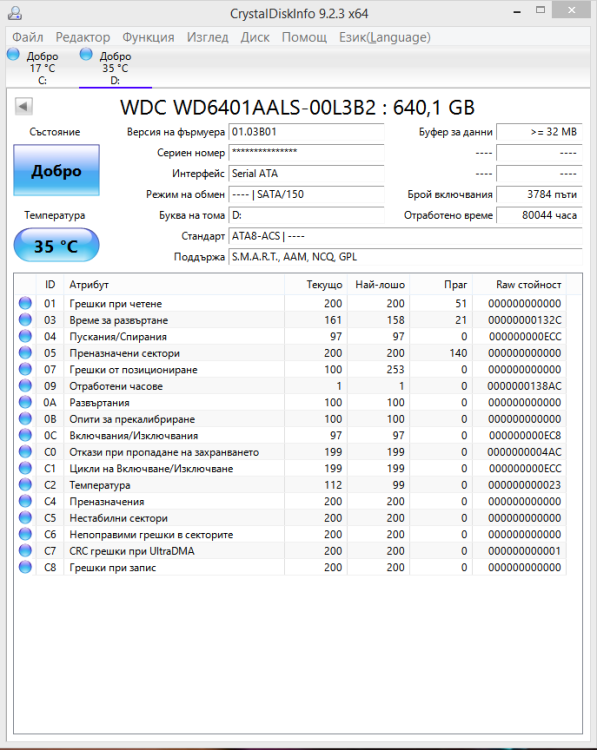Click status orb for Опити за прекалибриране

tap(25, 419)
